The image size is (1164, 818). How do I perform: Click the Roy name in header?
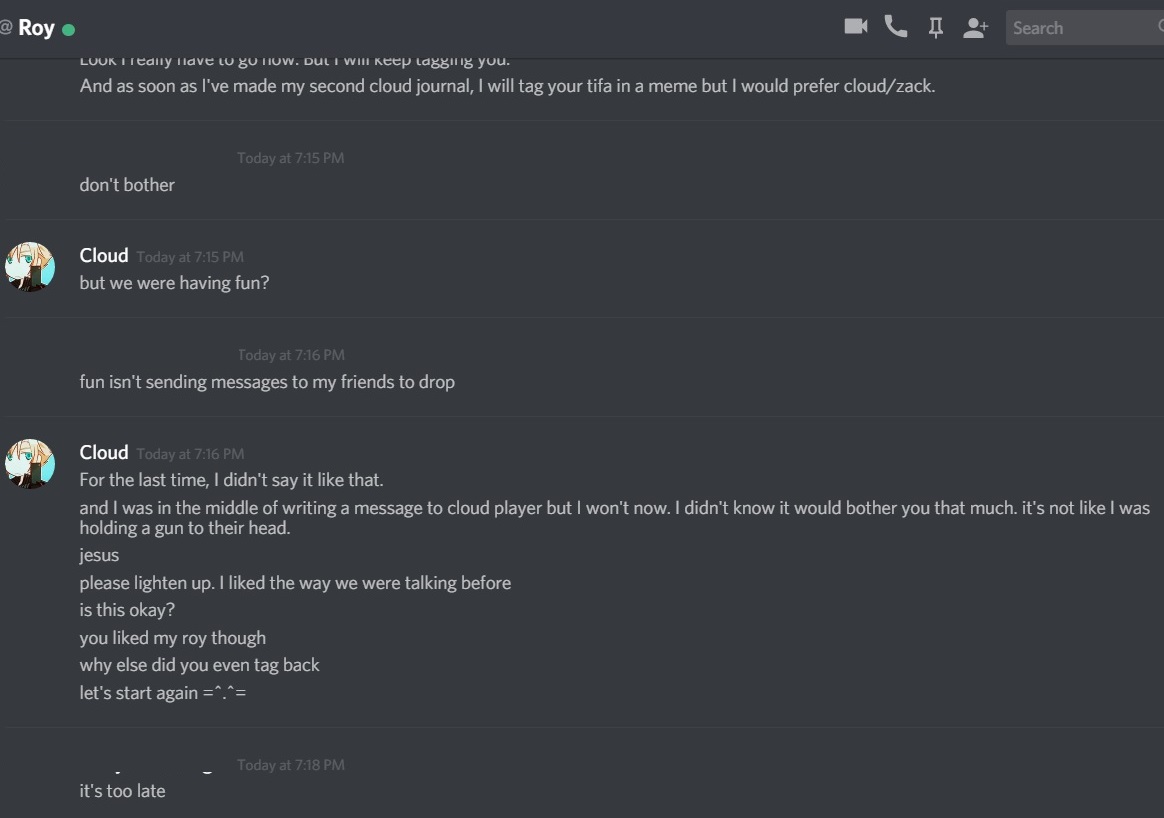click(36, 27)
